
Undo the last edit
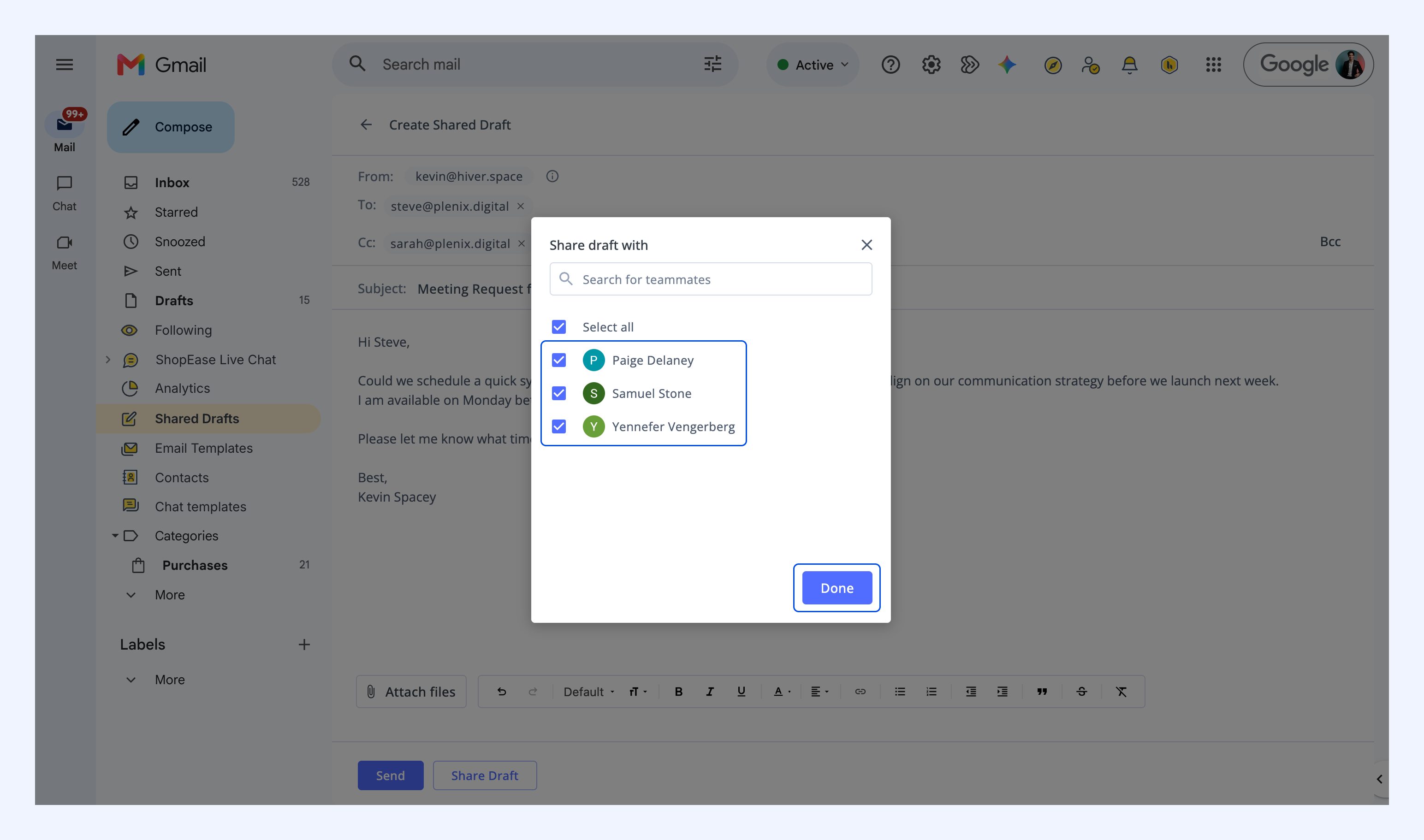click(502, 692)
